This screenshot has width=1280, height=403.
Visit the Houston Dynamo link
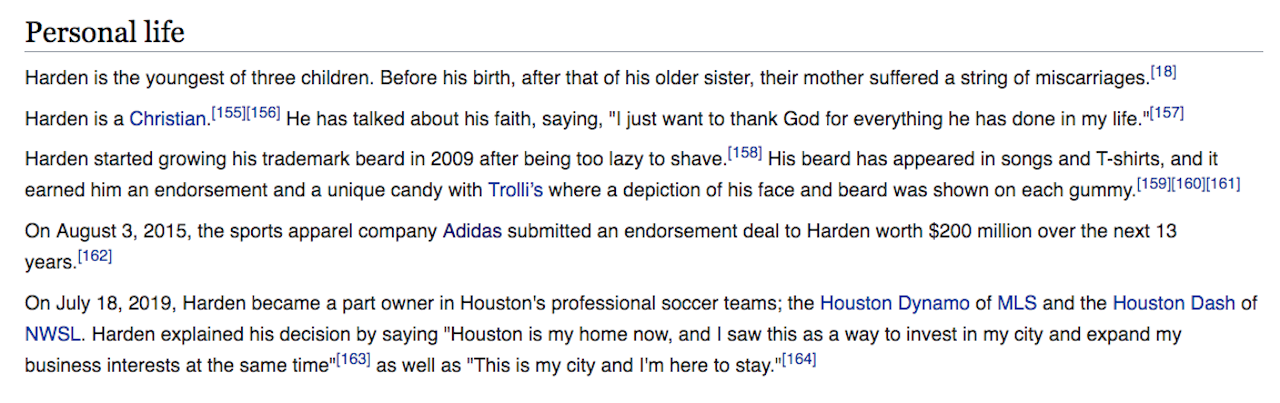click(x=894, y=303)
